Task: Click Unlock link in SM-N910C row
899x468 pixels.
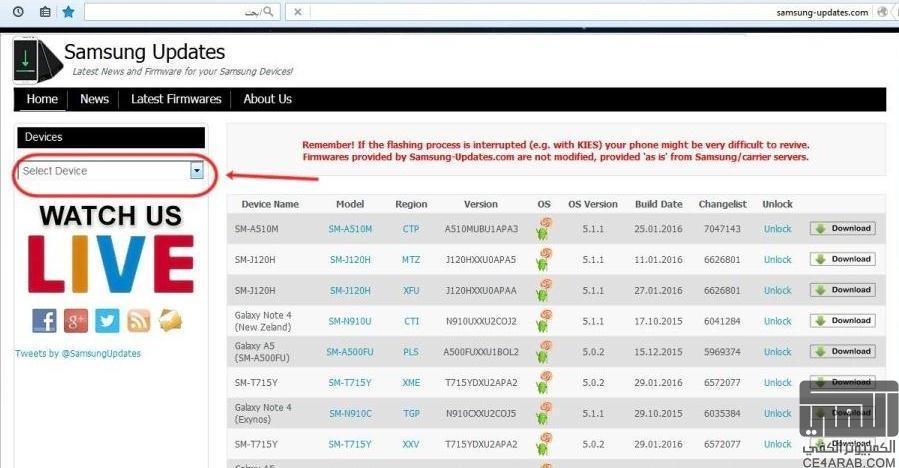Action: 777,414
